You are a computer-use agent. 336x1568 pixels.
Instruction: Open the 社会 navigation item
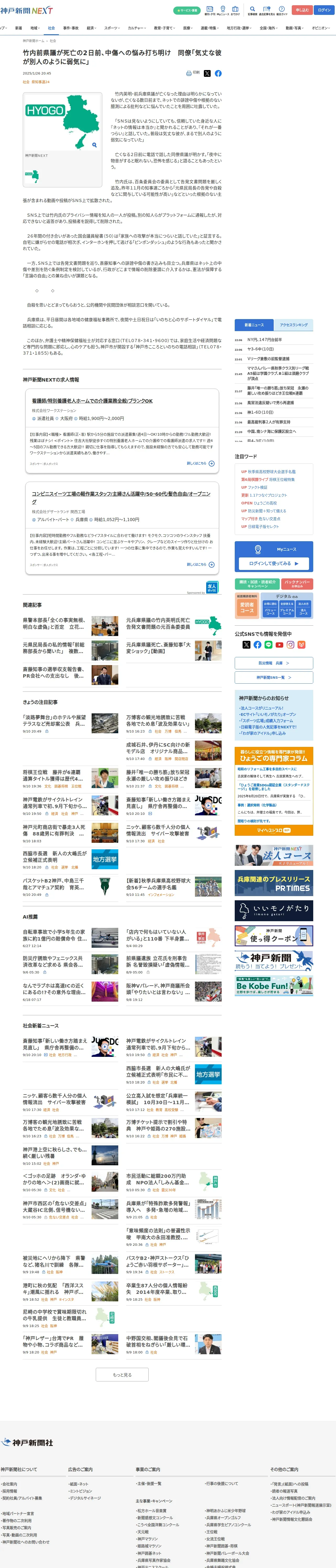point(51,28)
